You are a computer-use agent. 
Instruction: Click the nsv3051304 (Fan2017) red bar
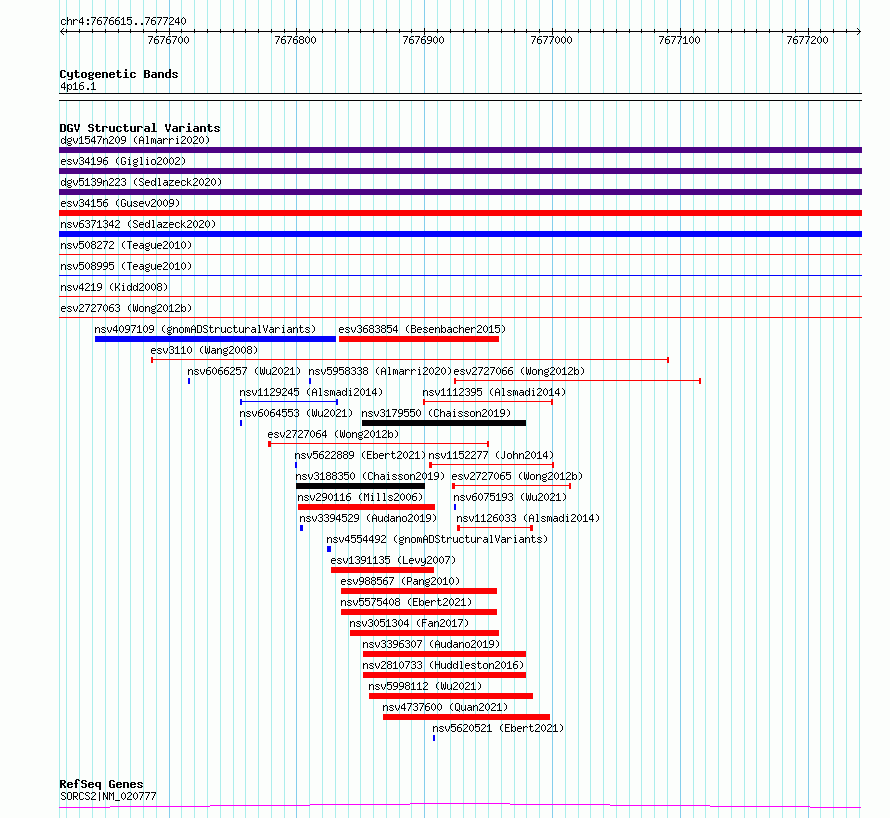click(x=425, y=633)
